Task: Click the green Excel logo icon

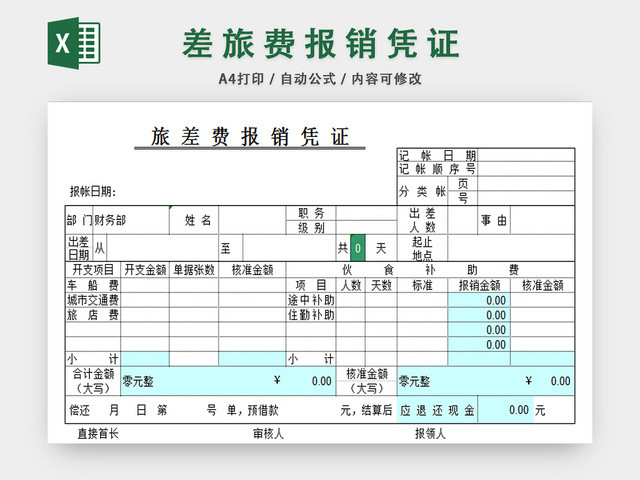Action: click(74, 43)
